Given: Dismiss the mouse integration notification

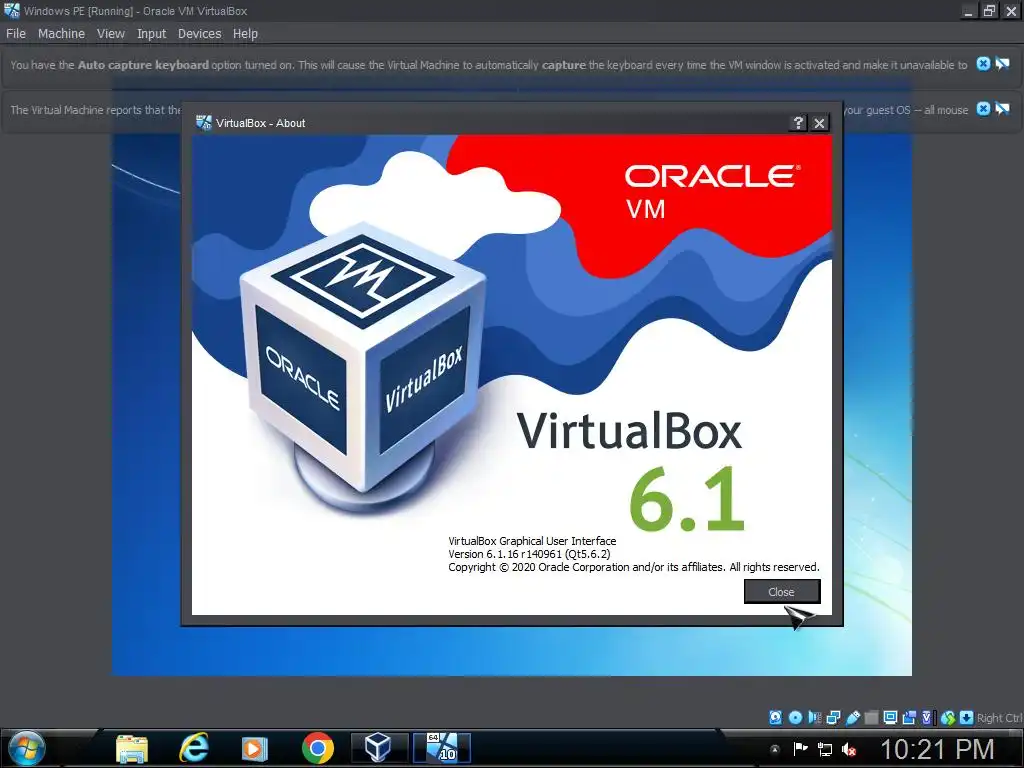Looking at the screenshot, I should [x=983, y=108].
